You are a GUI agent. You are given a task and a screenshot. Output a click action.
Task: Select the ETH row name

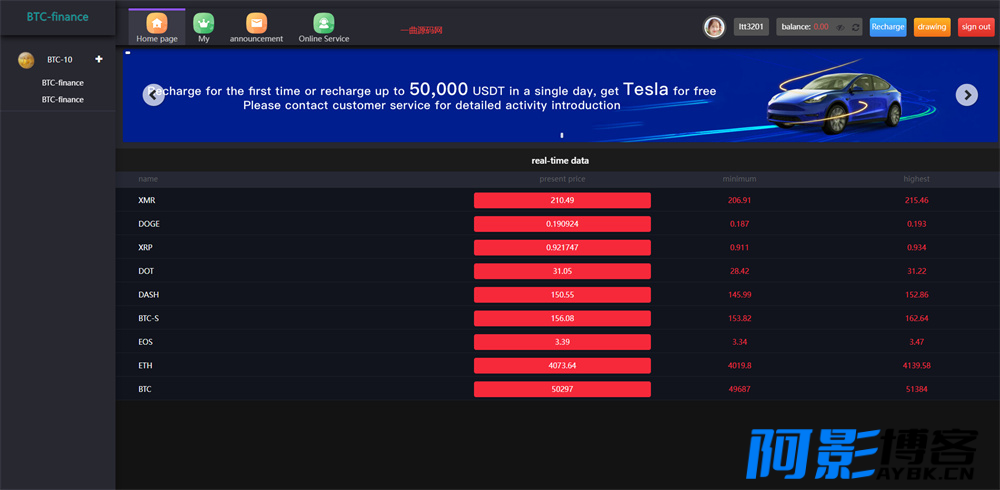coord(145,366)
